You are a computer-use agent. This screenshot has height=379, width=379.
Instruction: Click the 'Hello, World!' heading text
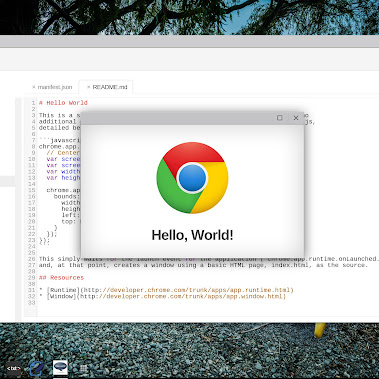[x=192, y=235]
